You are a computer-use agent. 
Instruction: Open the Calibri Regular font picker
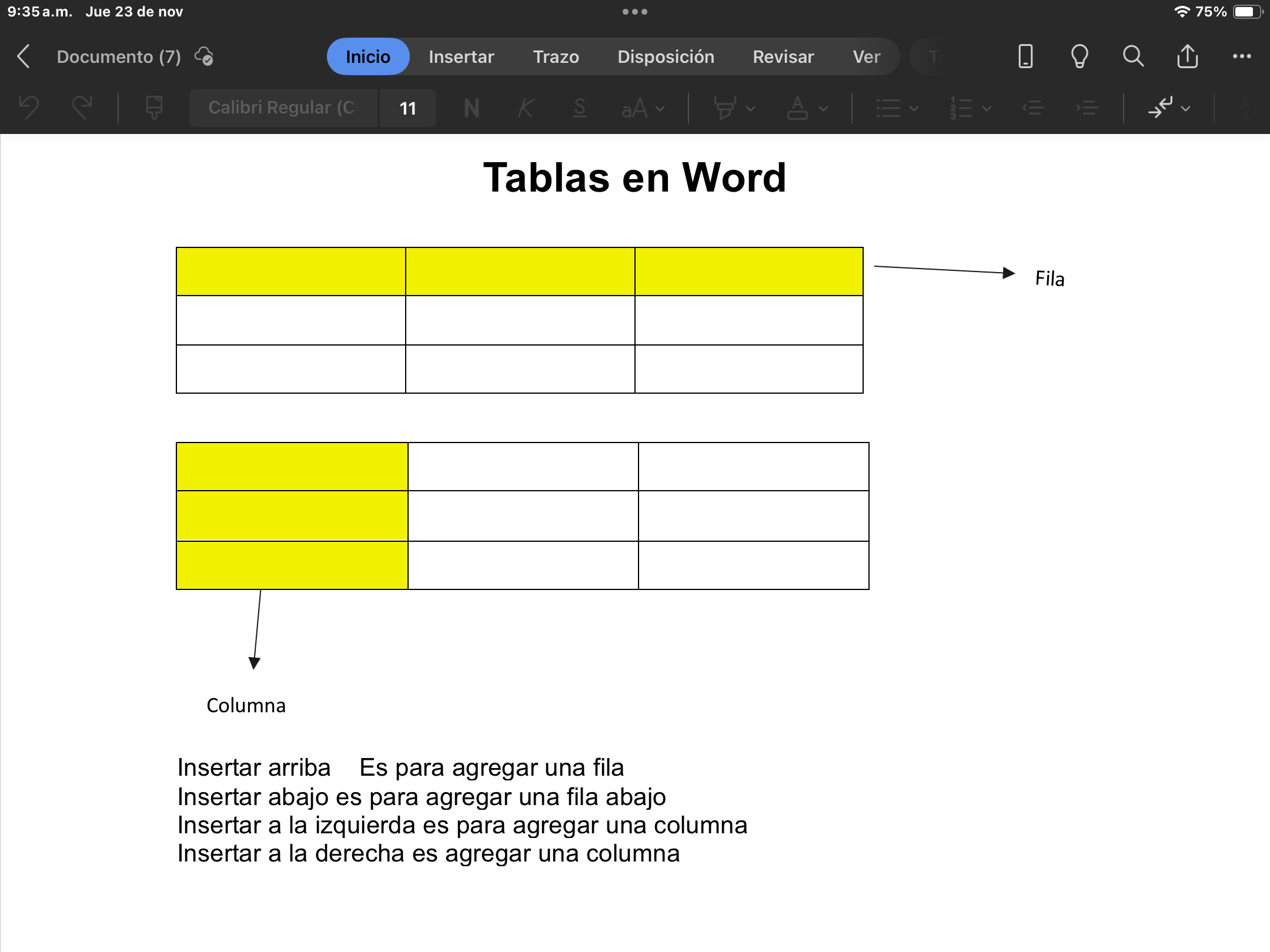[x=283, y=108]
